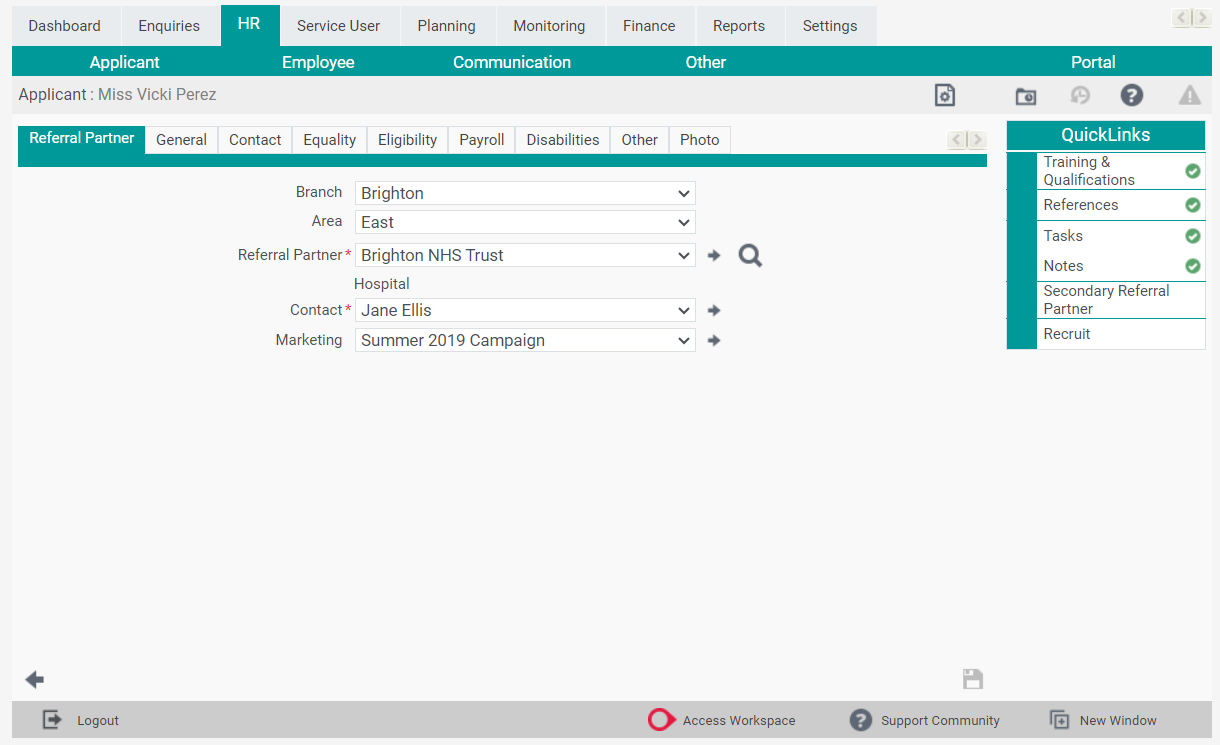
Task: Toggle the green check beside References
Action: 1192,205
